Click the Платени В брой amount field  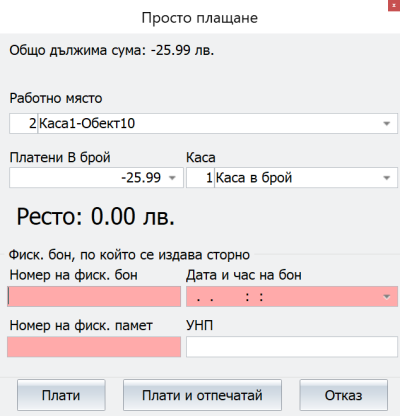96,178
